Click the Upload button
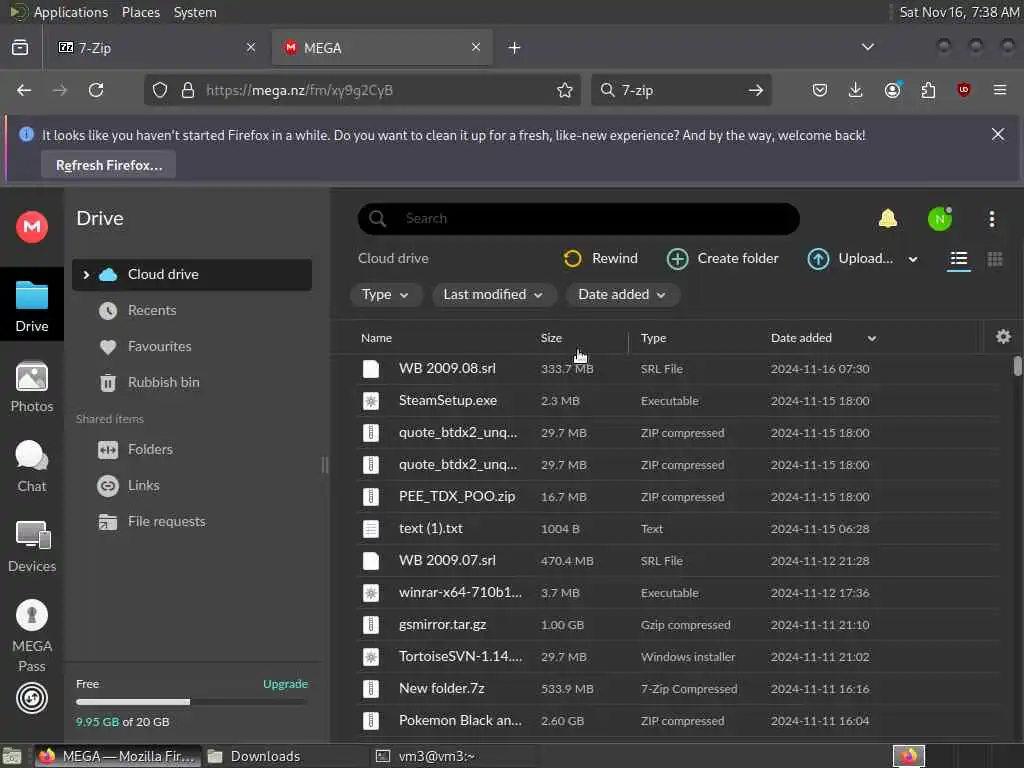 [x=850, y=259]
